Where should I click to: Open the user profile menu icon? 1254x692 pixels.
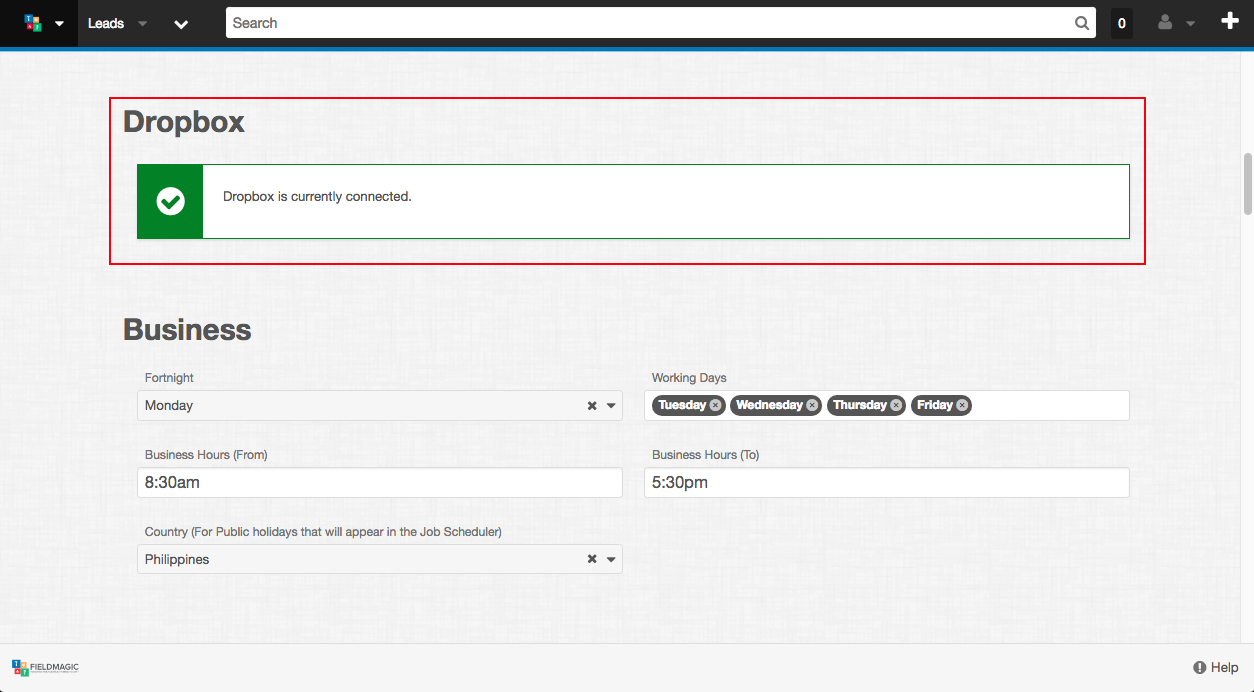(x=1165, y=23)
